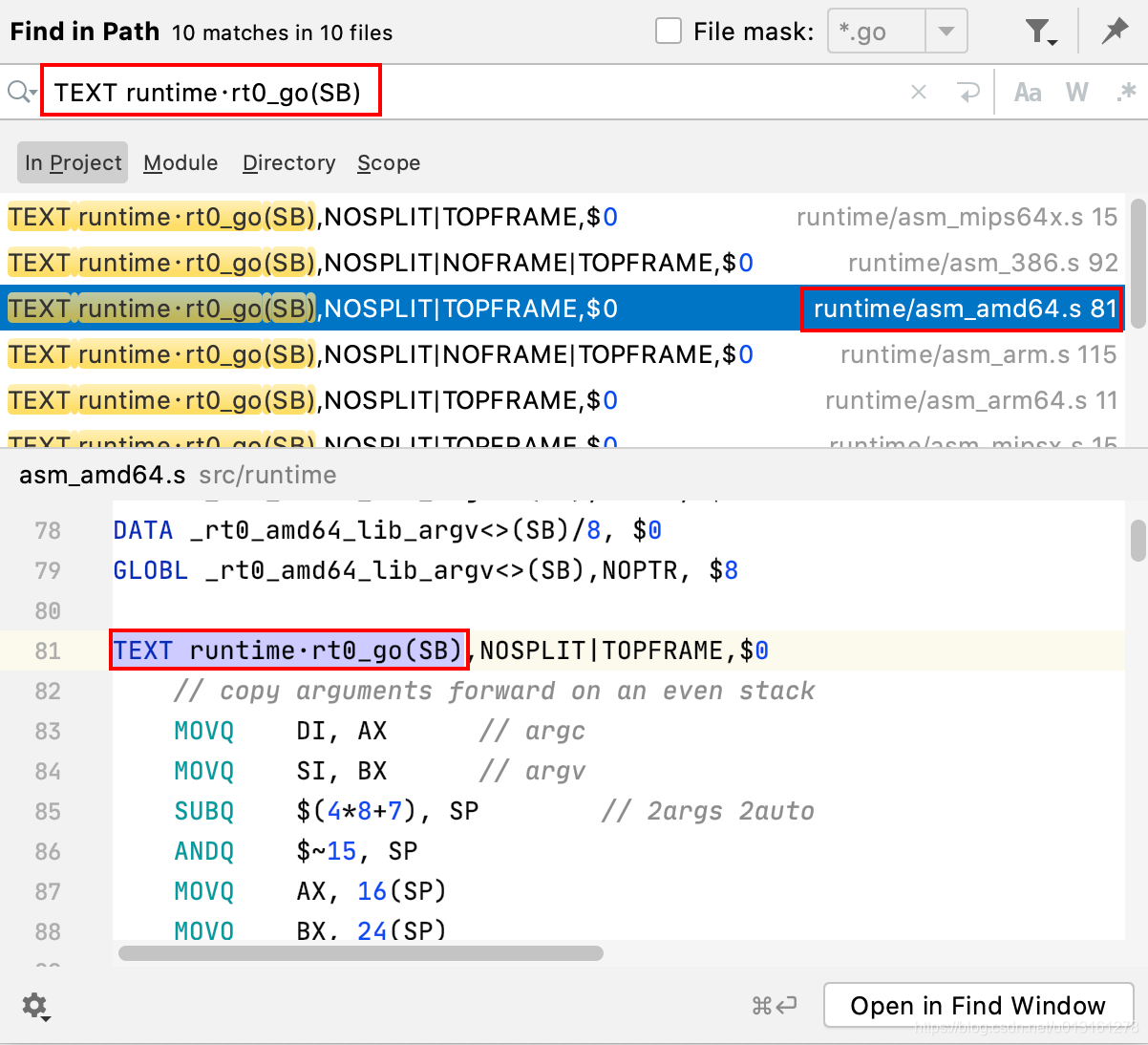This screenshot has width=1148, height=1045.
Task: Click vertical scrollbar of code preview
Action: (1137, 541)
